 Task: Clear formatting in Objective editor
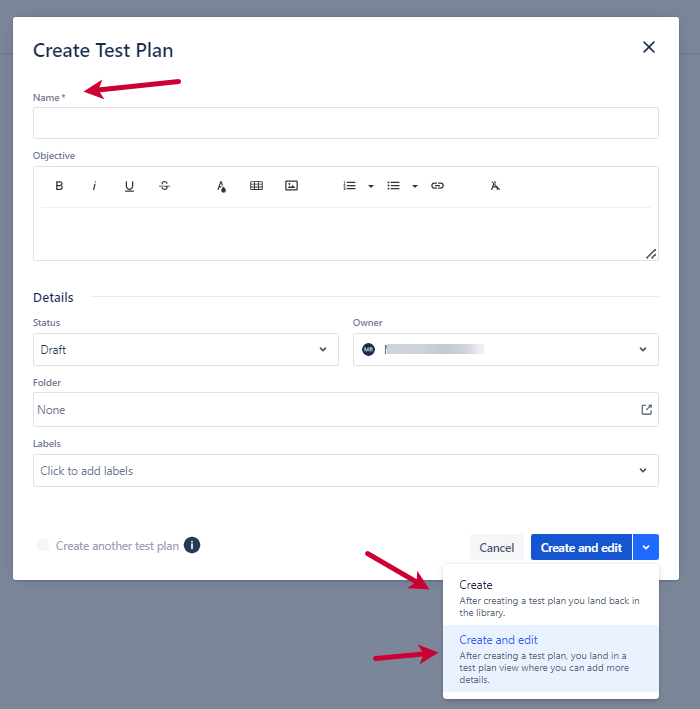click(x=495, y=186)
